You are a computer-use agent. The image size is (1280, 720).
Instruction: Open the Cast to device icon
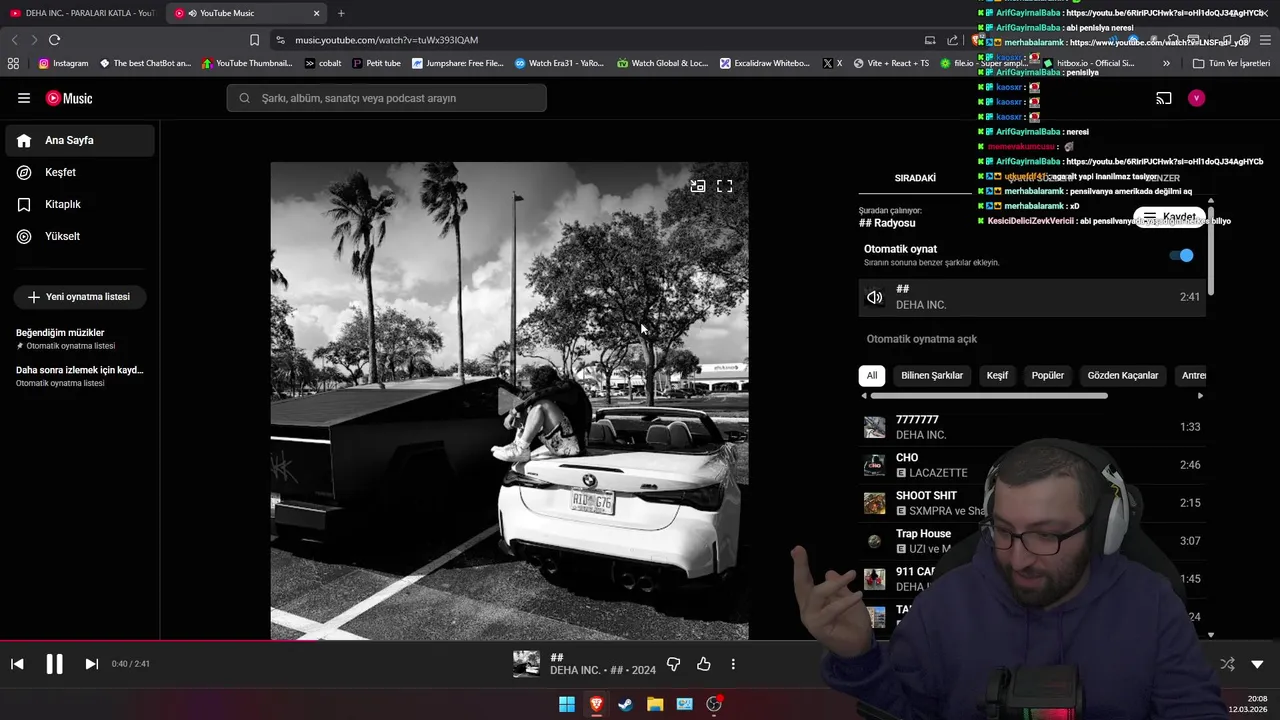point(1164,98)
